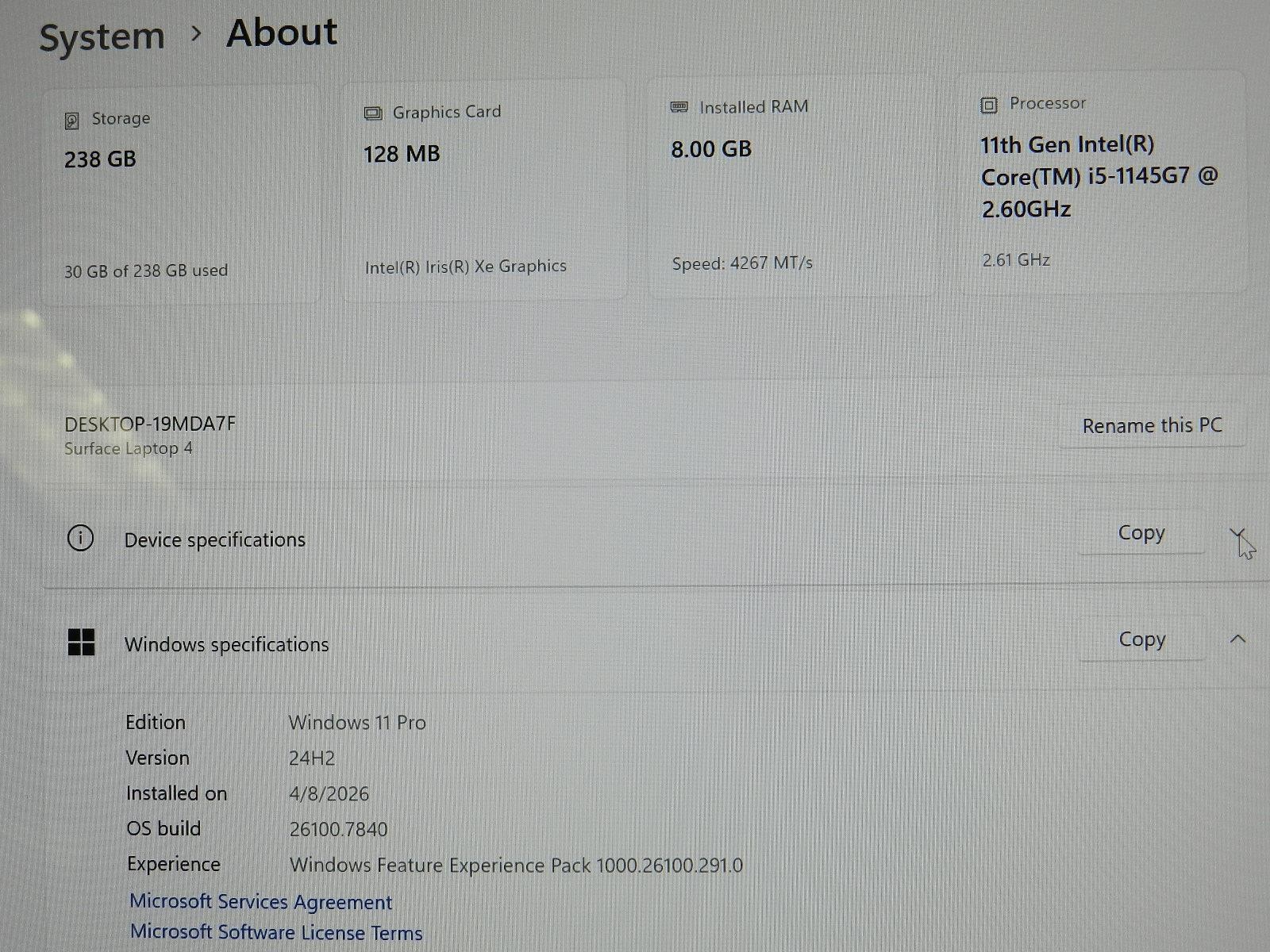Select the PC name DESKTOP-19MDA7F
The image size is (1270, 952).
(x=150, y=424)
